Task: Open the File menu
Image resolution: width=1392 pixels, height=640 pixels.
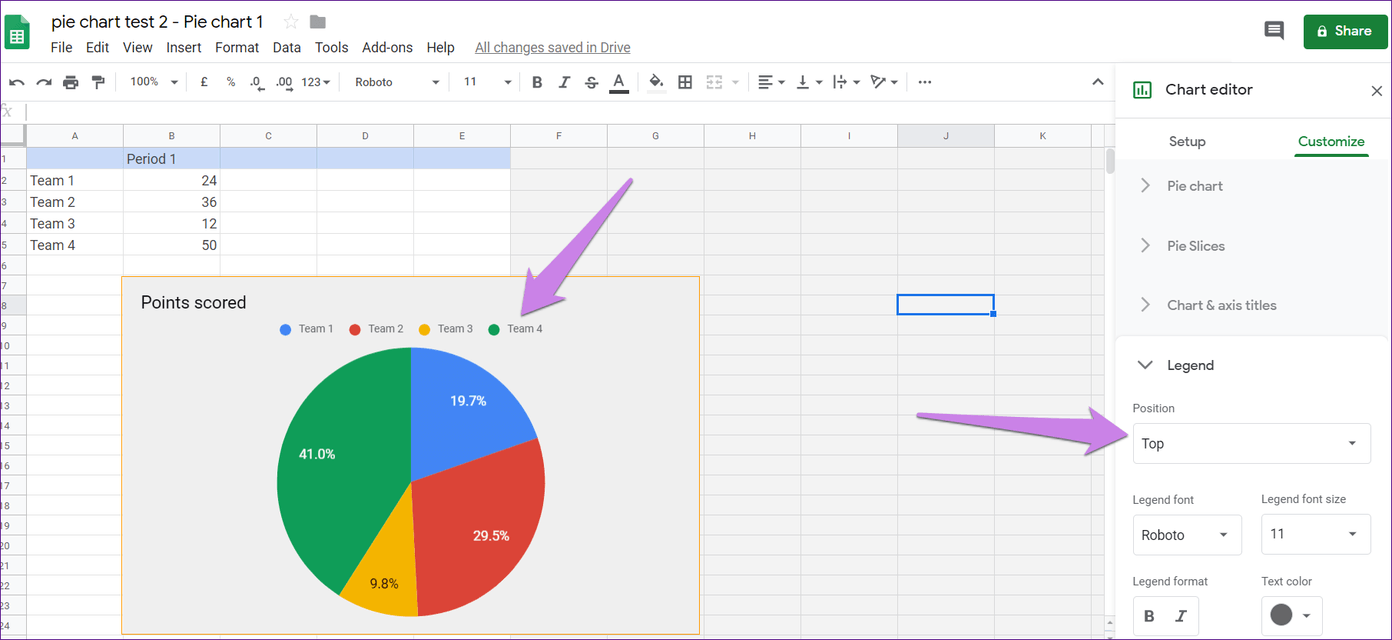Action: point(61,47)
